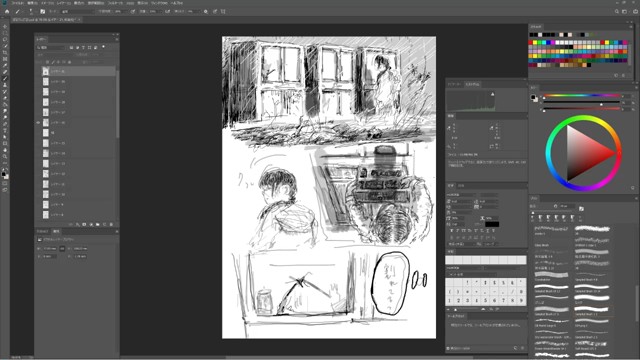Screen dimensions: 640x360
Task: Select the Pen tool
Action: click(5, 124)
